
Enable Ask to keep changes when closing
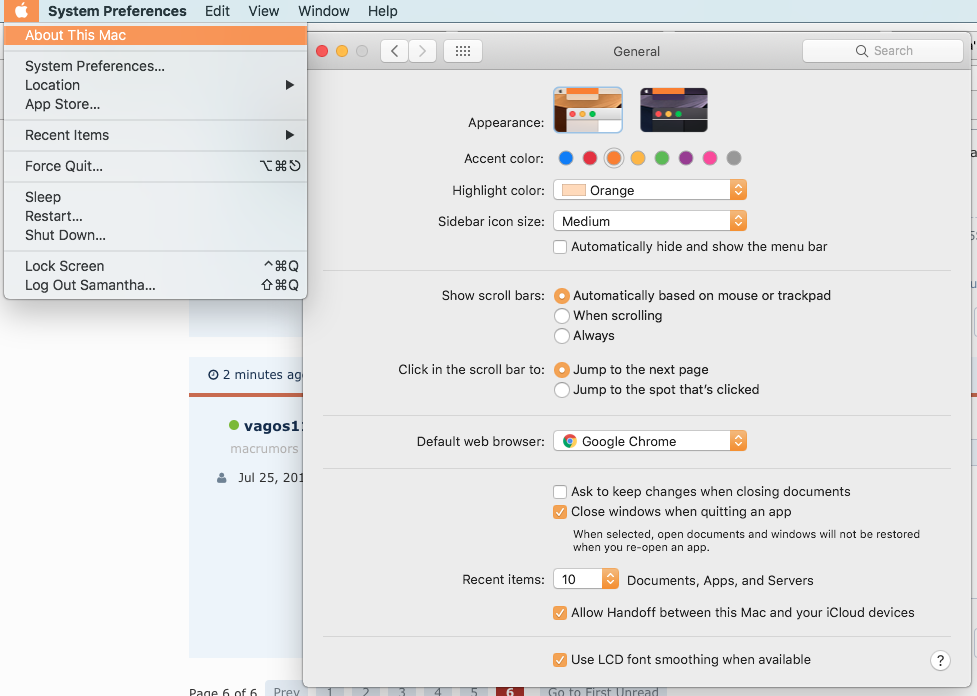pos(560,492)
